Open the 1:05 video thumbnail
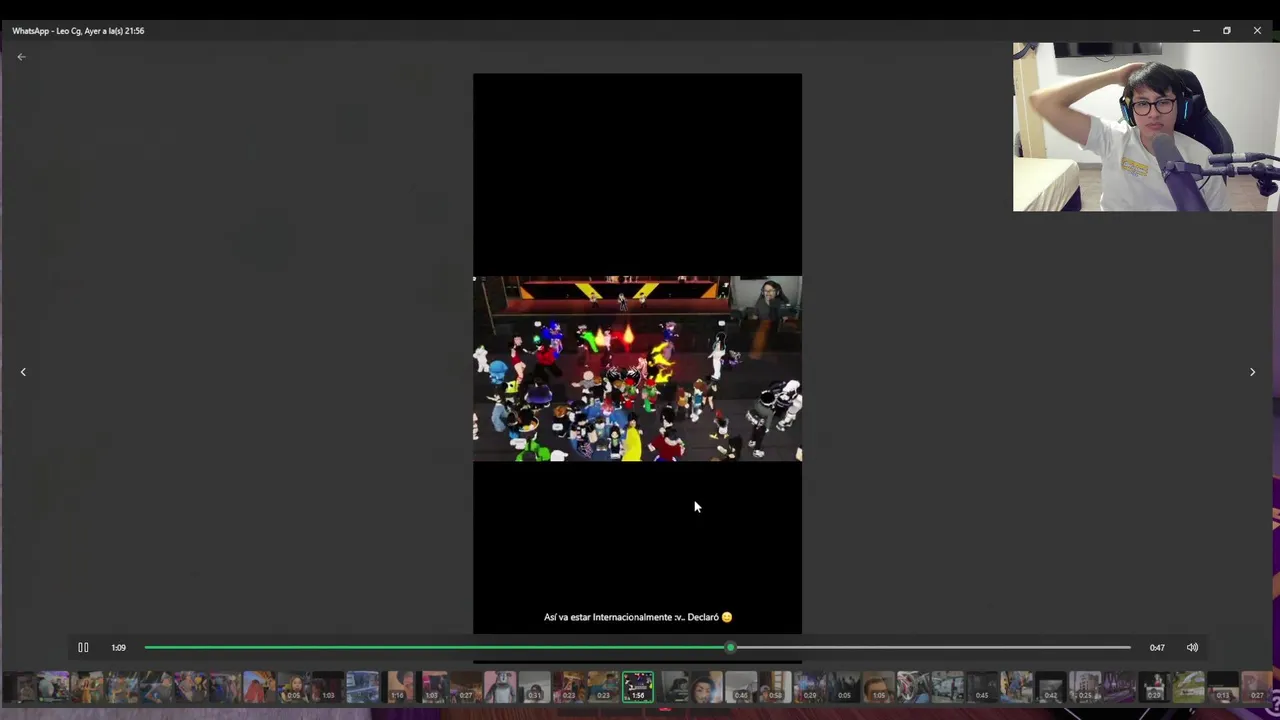Viewport: 1280px width, 720px height. coord(878,687)
